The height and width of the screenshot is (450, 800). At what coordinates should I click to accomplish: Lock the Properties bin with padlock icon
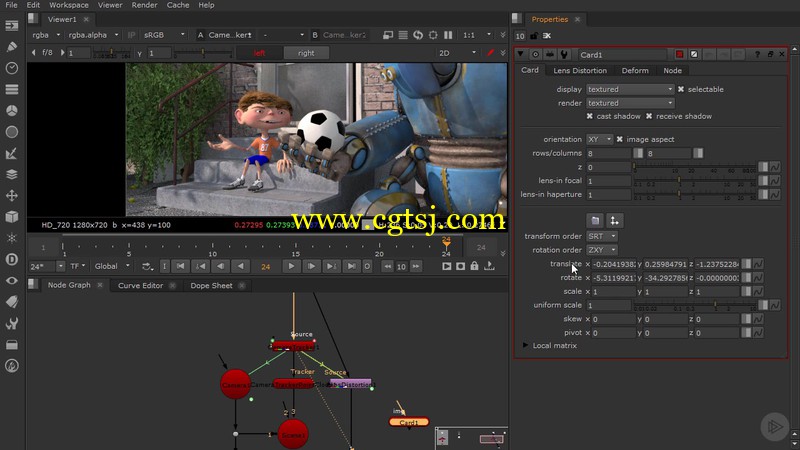coord(534,36)
